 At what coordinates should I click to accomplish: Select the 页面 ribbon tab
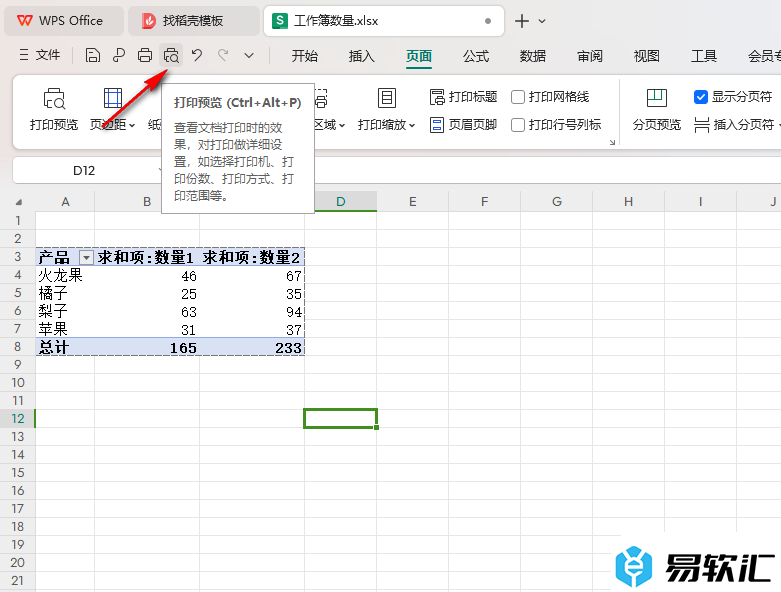418,56
